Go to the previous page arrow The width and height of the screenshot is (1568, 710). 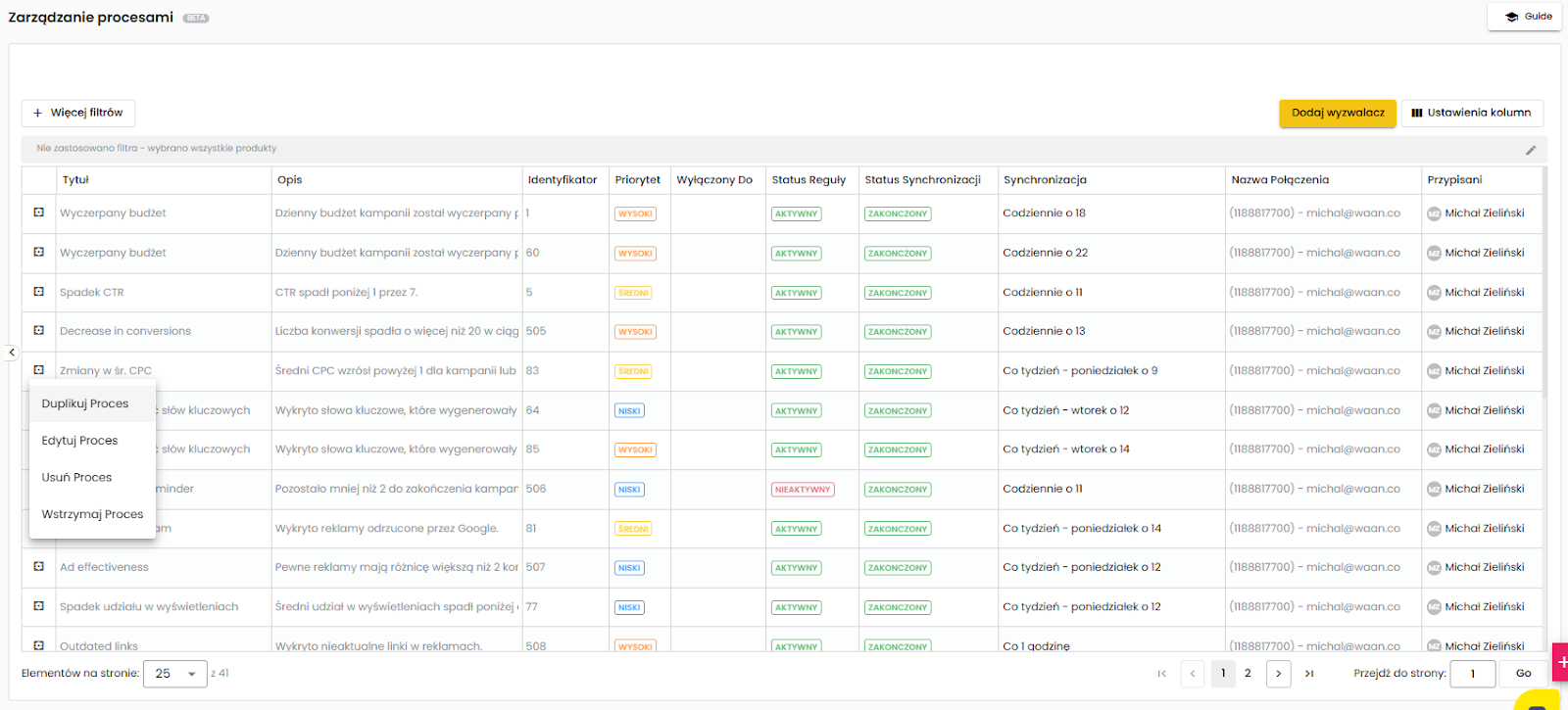(x=1193, y=674)
